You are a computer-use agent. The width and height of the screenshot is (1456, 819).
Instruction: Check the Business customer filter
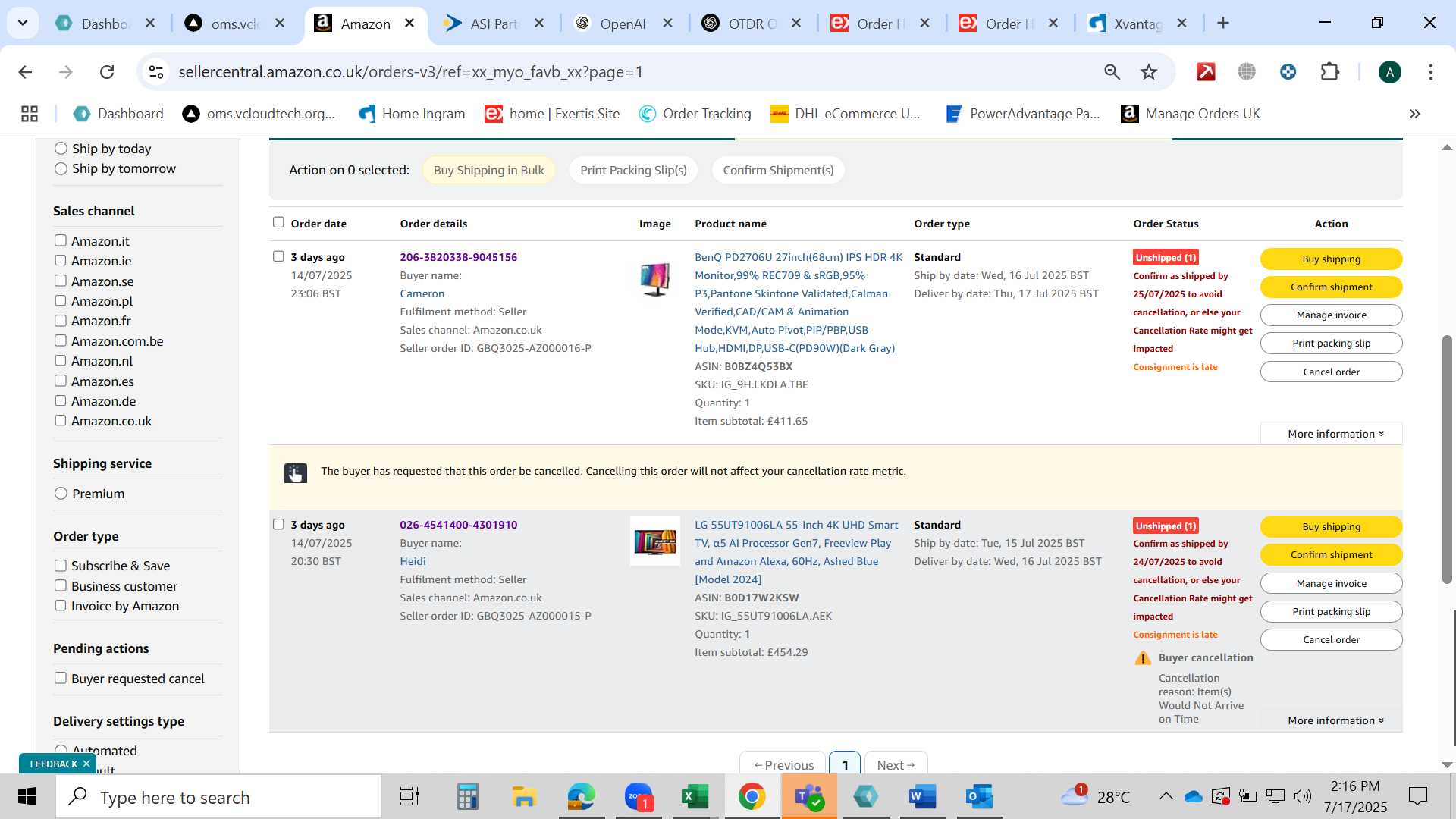61,585
